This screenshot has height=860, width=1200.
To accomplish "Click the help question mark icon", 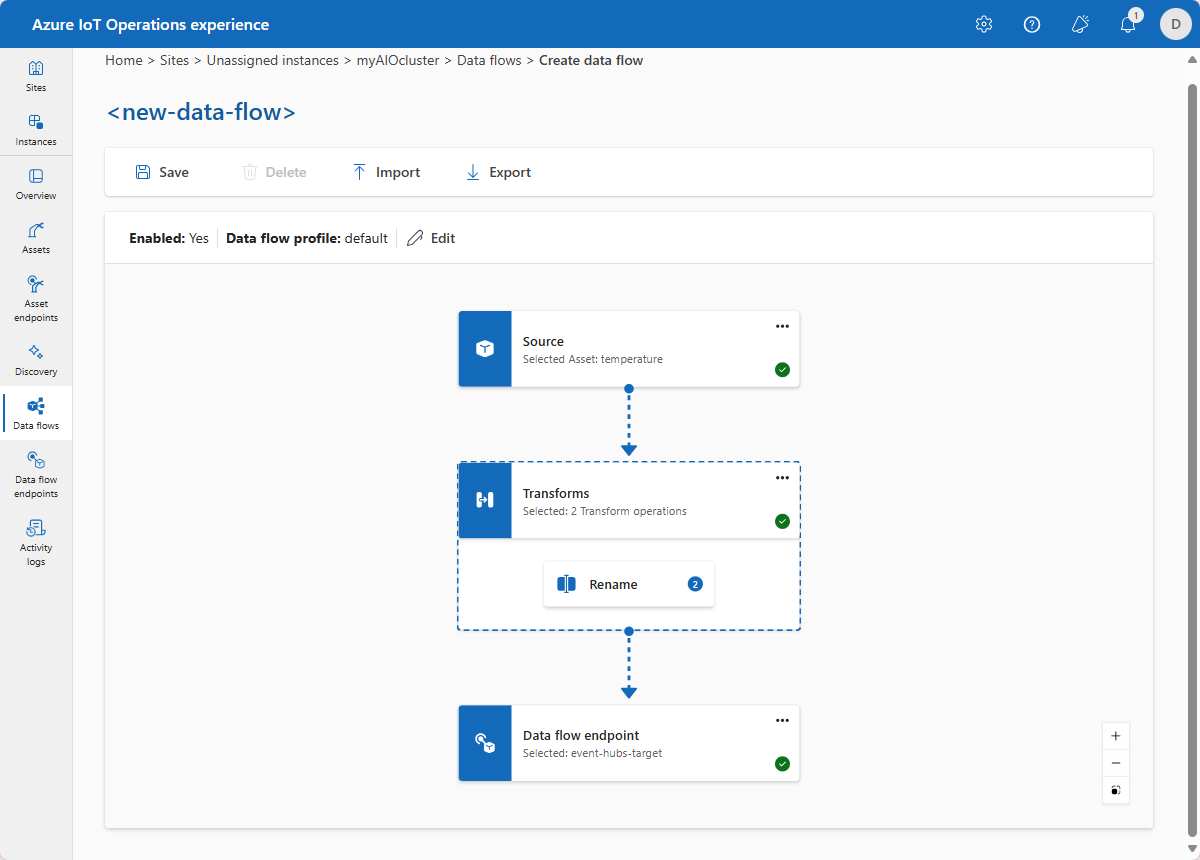I will point(1032,24).
